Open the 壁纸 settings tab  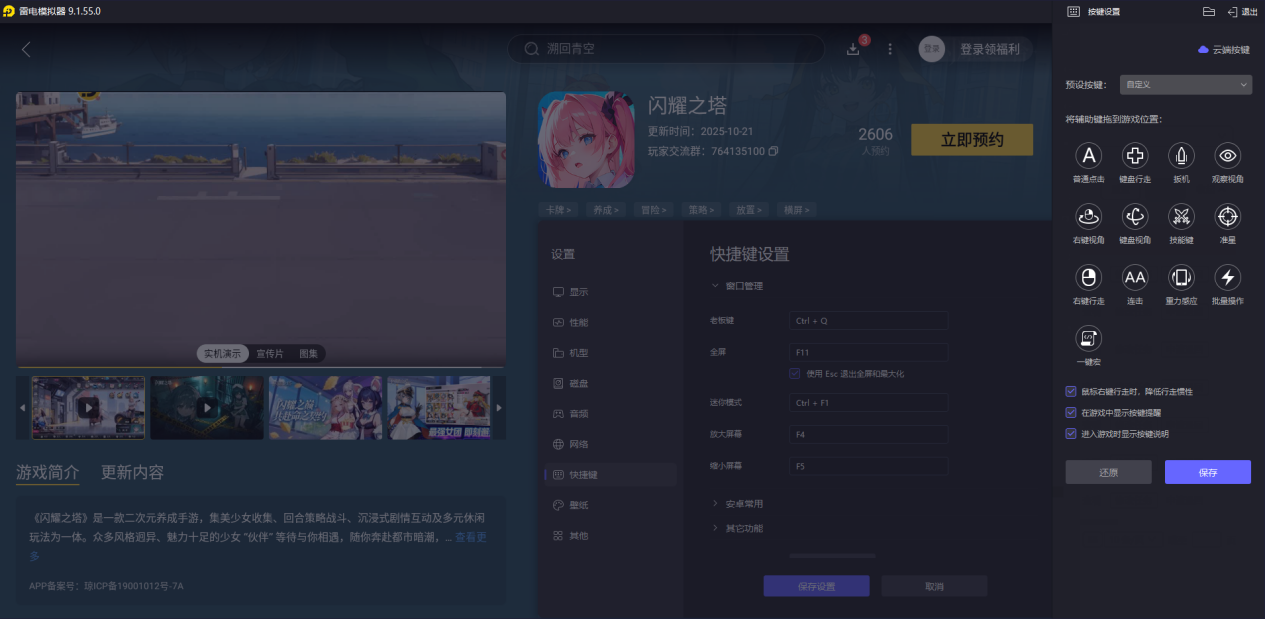(x=610, y=505)
